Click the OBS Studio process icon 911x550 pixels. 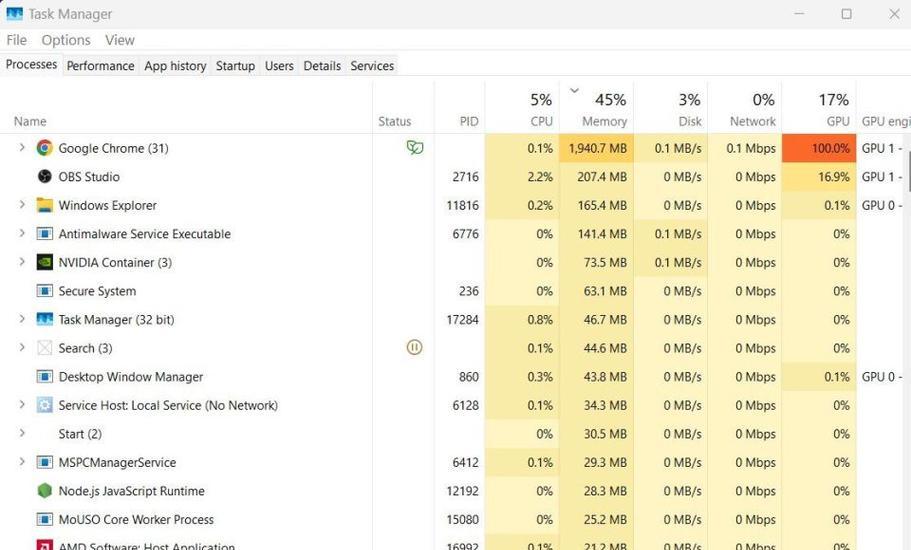pyautogui.click(x=45, y=177)
